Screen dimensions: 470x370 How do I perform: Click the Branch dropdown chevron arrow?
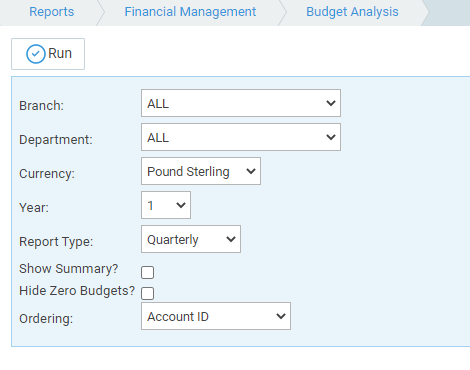[331, 103]
